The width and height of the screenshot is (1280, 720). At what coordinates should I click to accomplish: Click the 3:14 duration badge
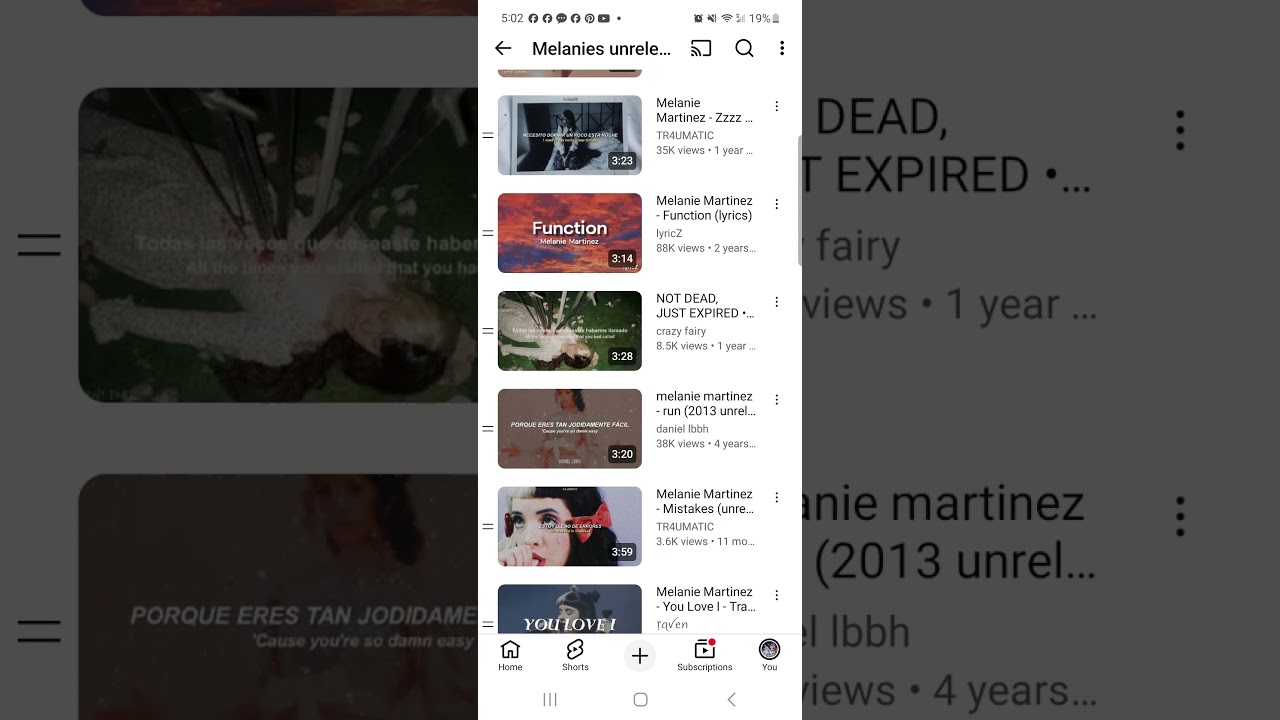click(622, 258)
